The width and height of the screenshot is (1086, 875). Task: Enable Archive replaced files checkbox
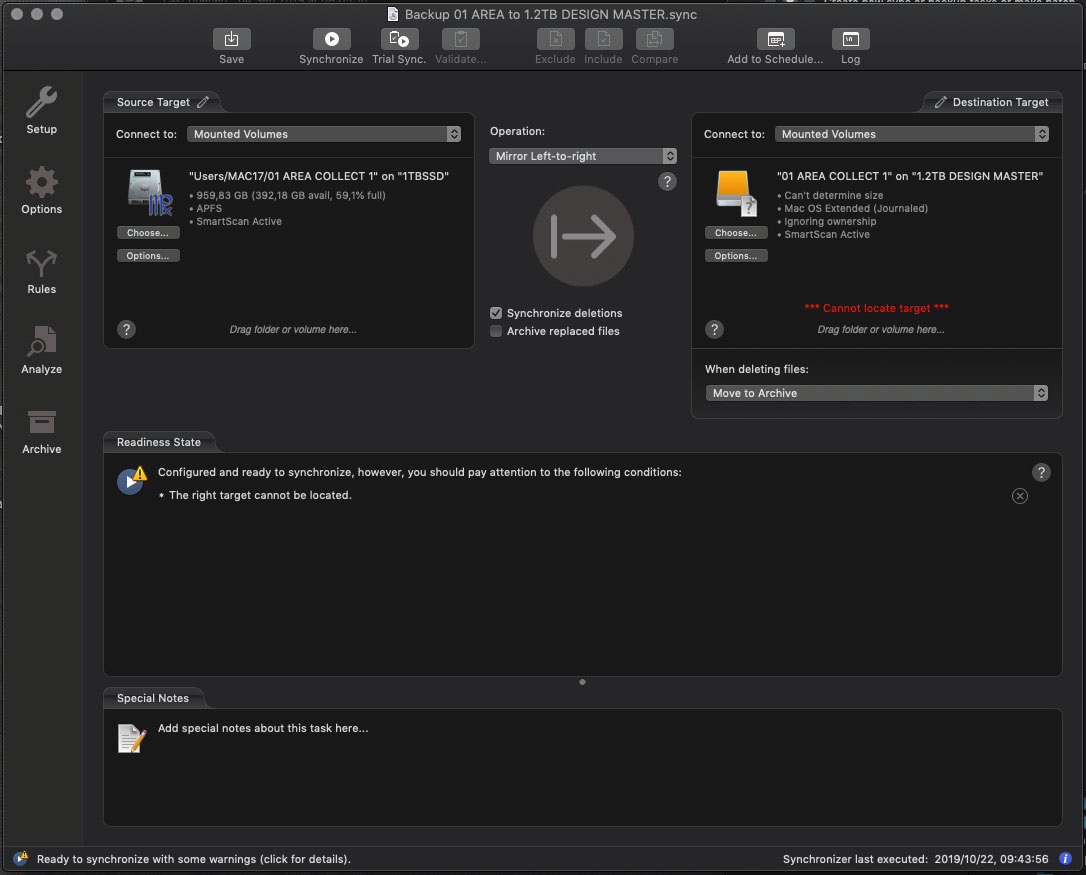496,331
